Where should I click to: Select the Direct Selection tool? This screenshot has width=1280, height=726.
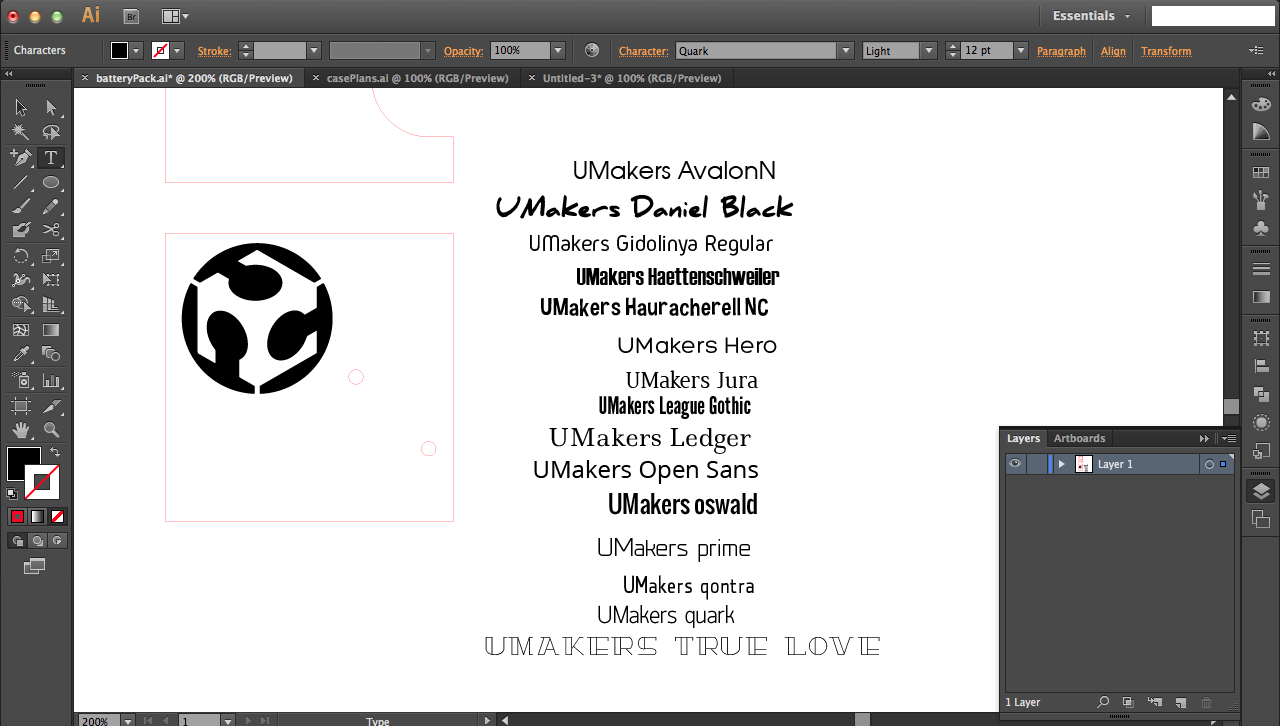pos(51,107)
